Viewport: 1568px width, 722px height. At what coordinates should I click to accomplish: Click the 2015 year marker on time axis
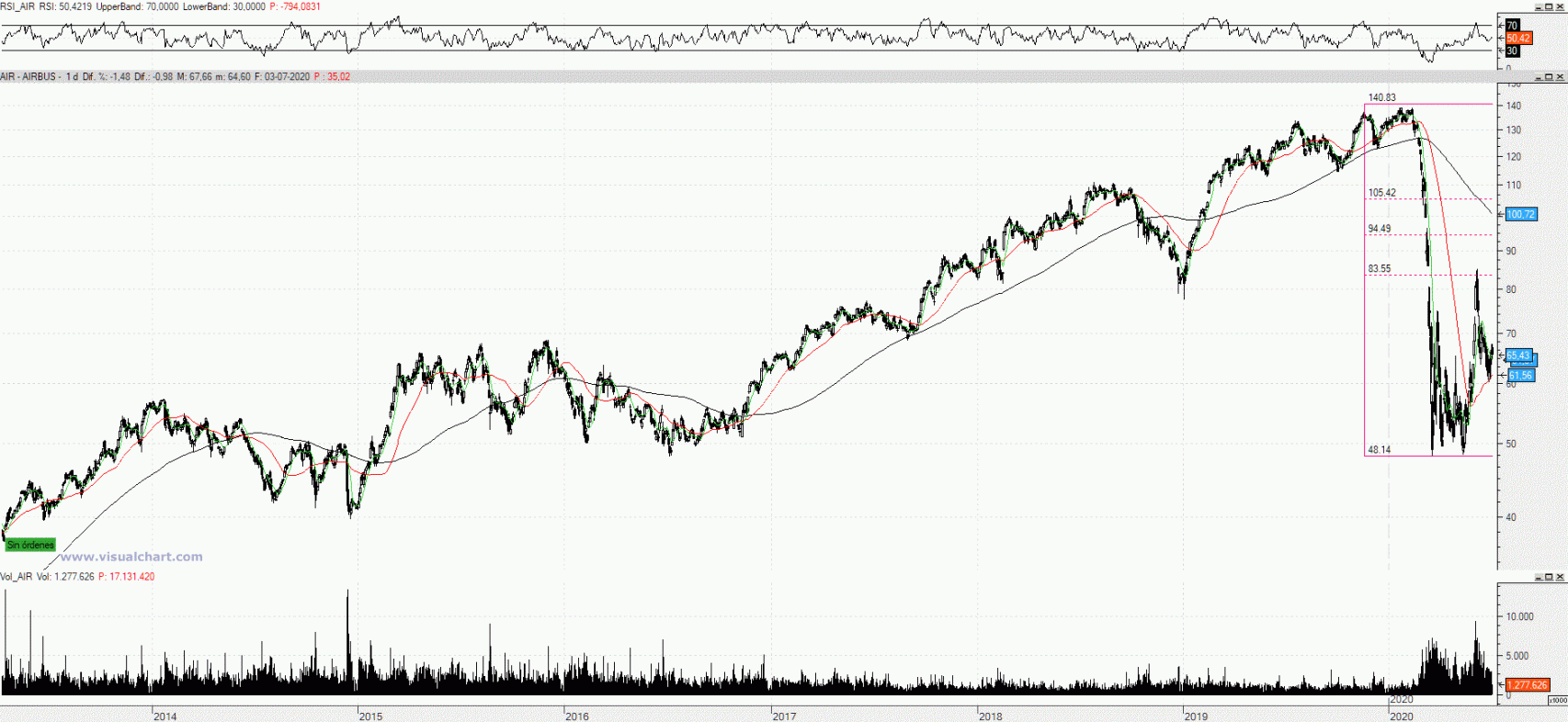371,716
